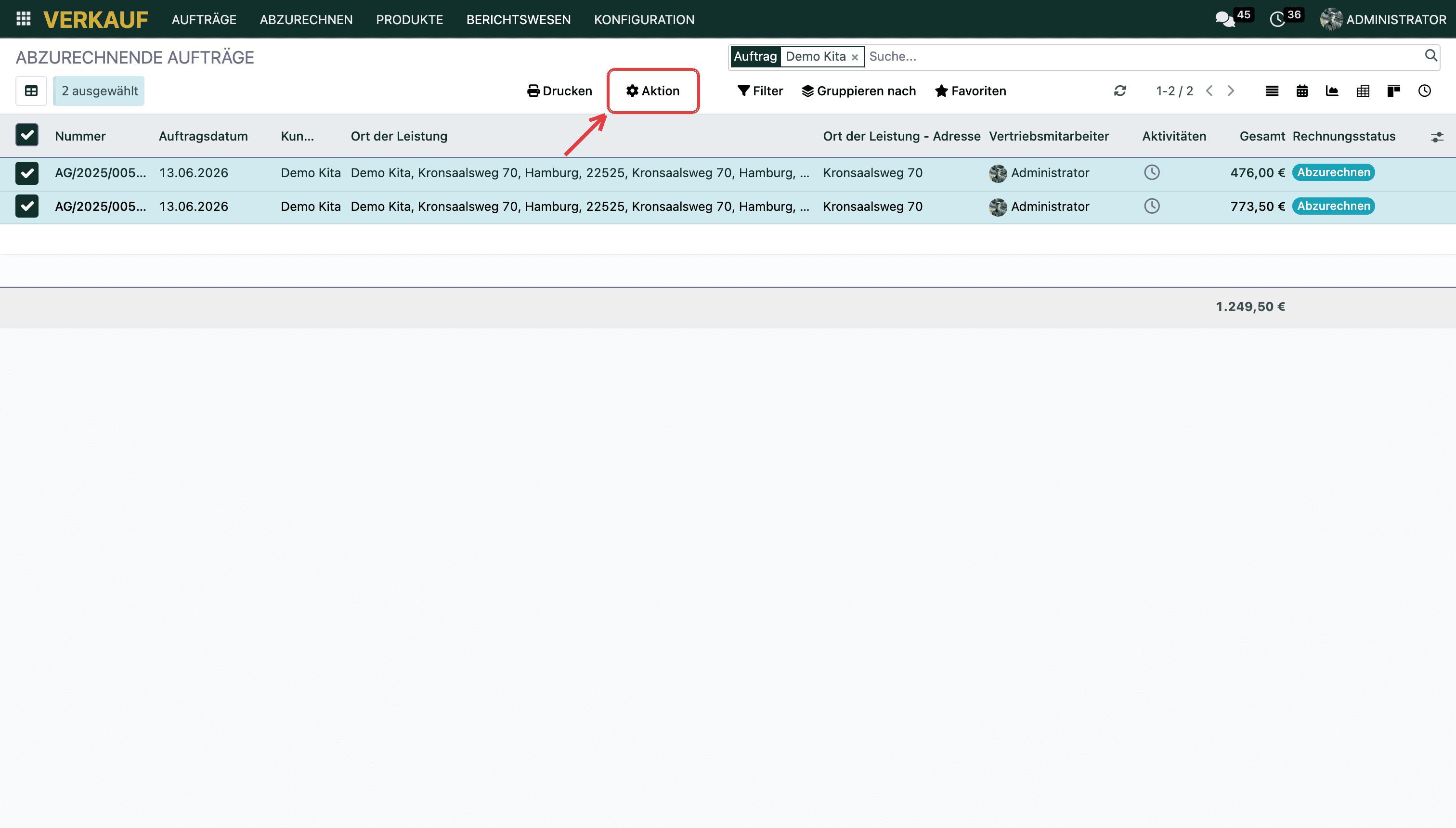Switch to calendar view icon
The width and height of the screenshot is (1456, 828).
[1302, 91]
